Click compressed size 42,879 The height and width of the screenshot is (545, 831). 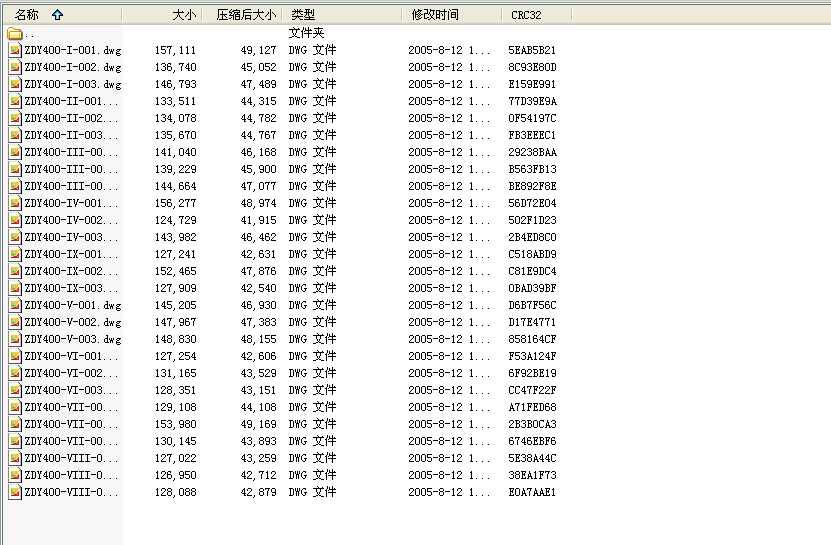click(259, 492)
